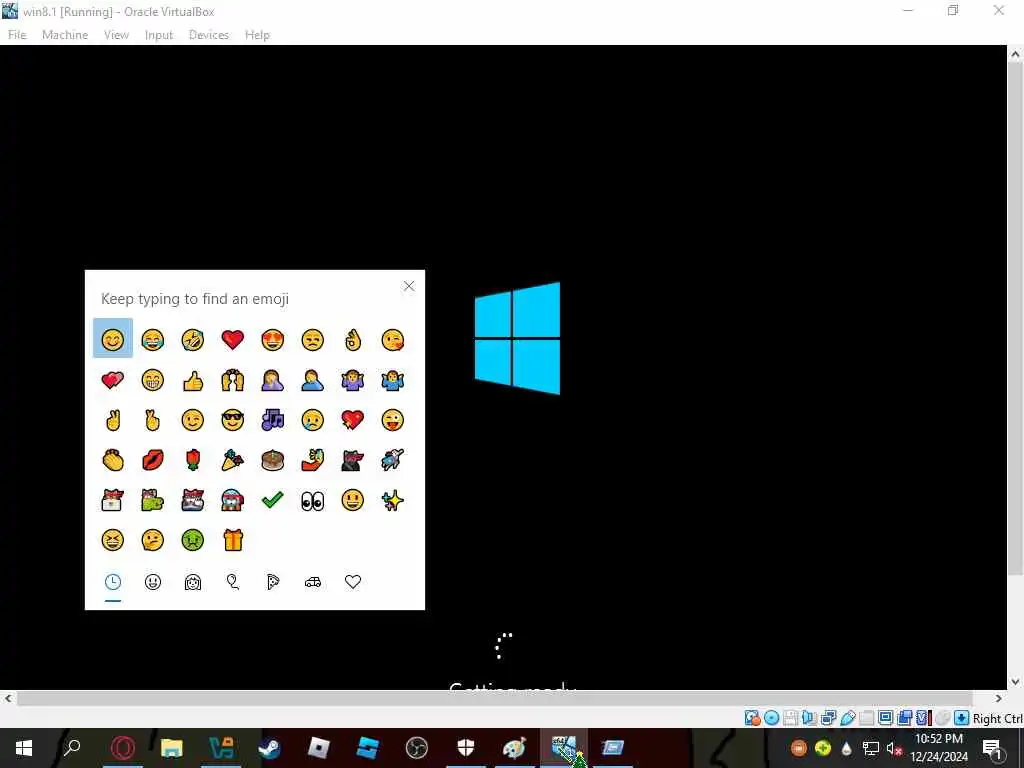This screenshot has height=768, width=1024.
Task: Insert the tears of joy emoji
Action: (x=153, y=339)
